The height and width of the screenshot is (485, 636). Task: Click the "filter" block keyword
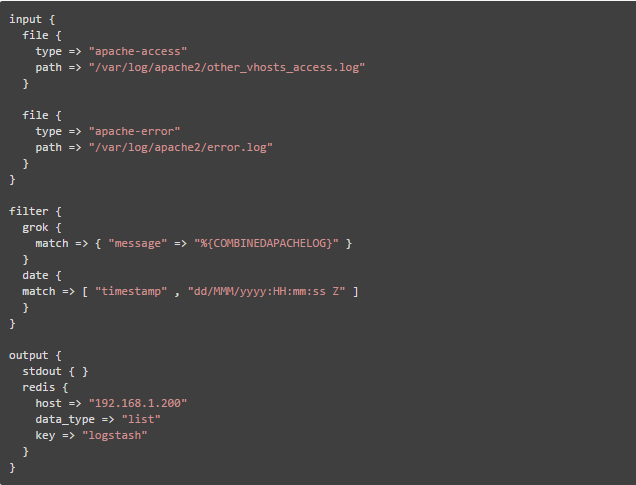click(28, 211)
